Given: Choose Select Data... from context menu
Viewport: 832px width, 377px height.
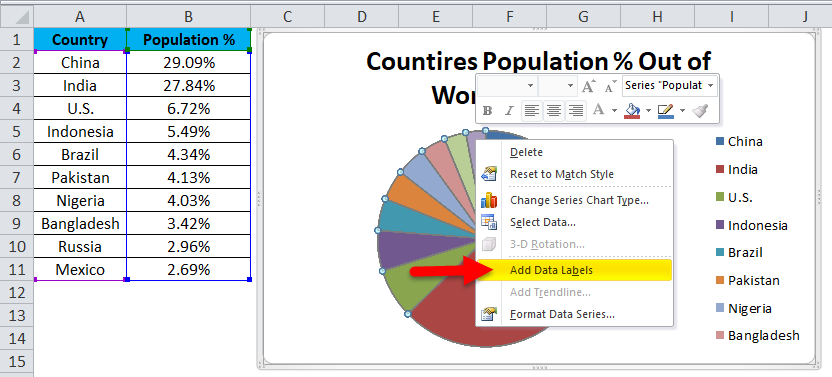Looking at the screenshot, I should [575, 222].
